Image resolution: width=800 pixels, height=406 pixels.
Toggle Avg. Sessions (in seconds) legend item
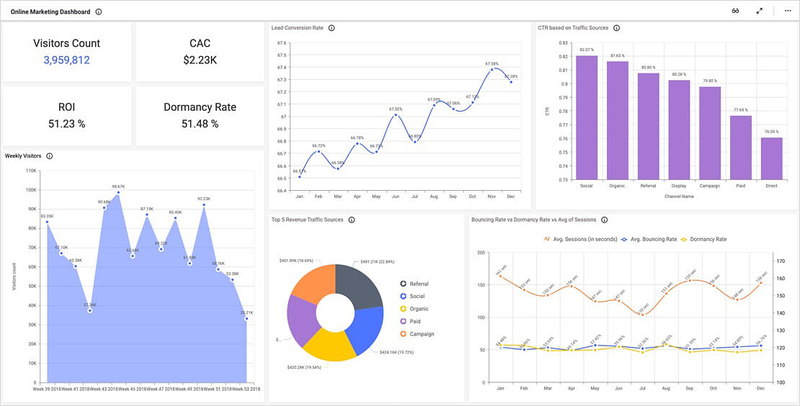pyautogui.click(x=581, y=239)
